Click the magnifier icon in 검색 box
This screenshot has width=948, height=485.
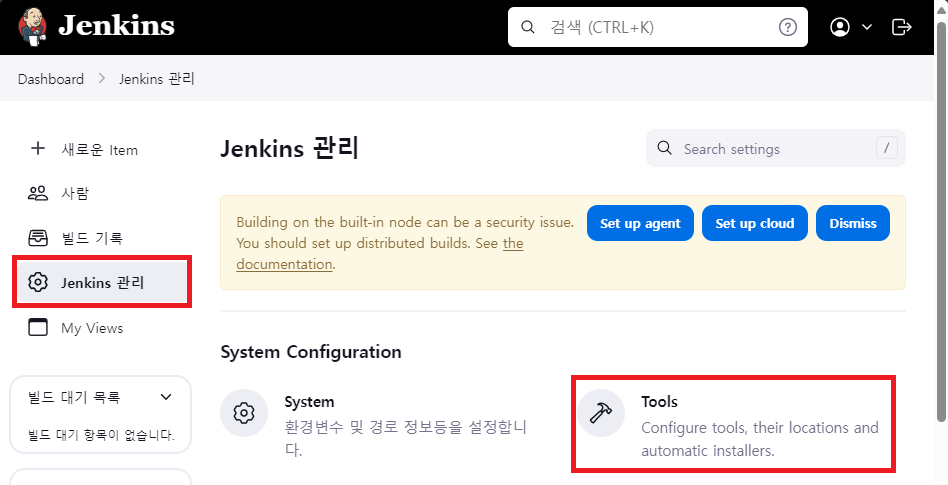pos(528,27)
